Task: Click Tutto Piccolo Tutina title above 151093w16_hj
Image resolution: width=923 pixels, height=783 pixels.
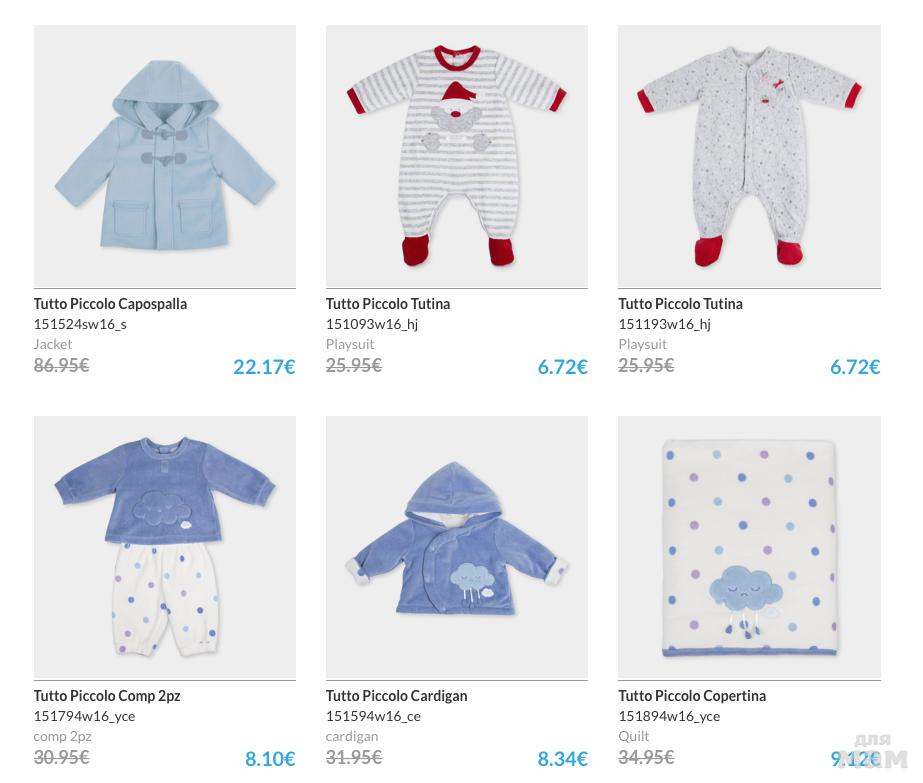Action: click(388, 304)
